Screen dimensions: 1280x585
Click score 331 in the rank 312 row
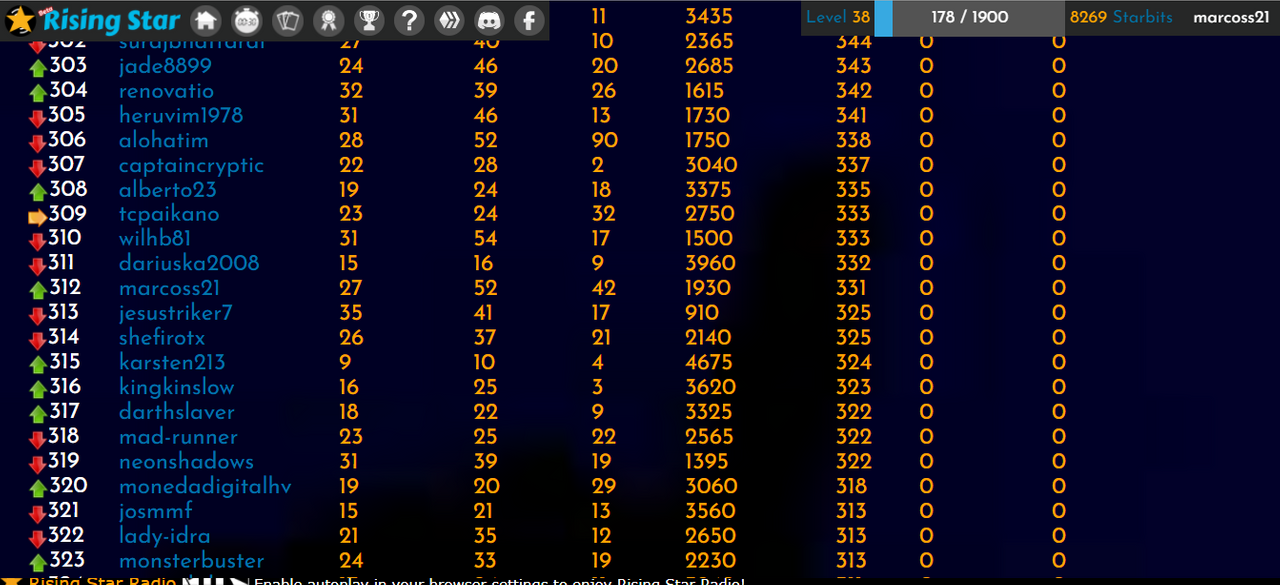tap(853, 289)
